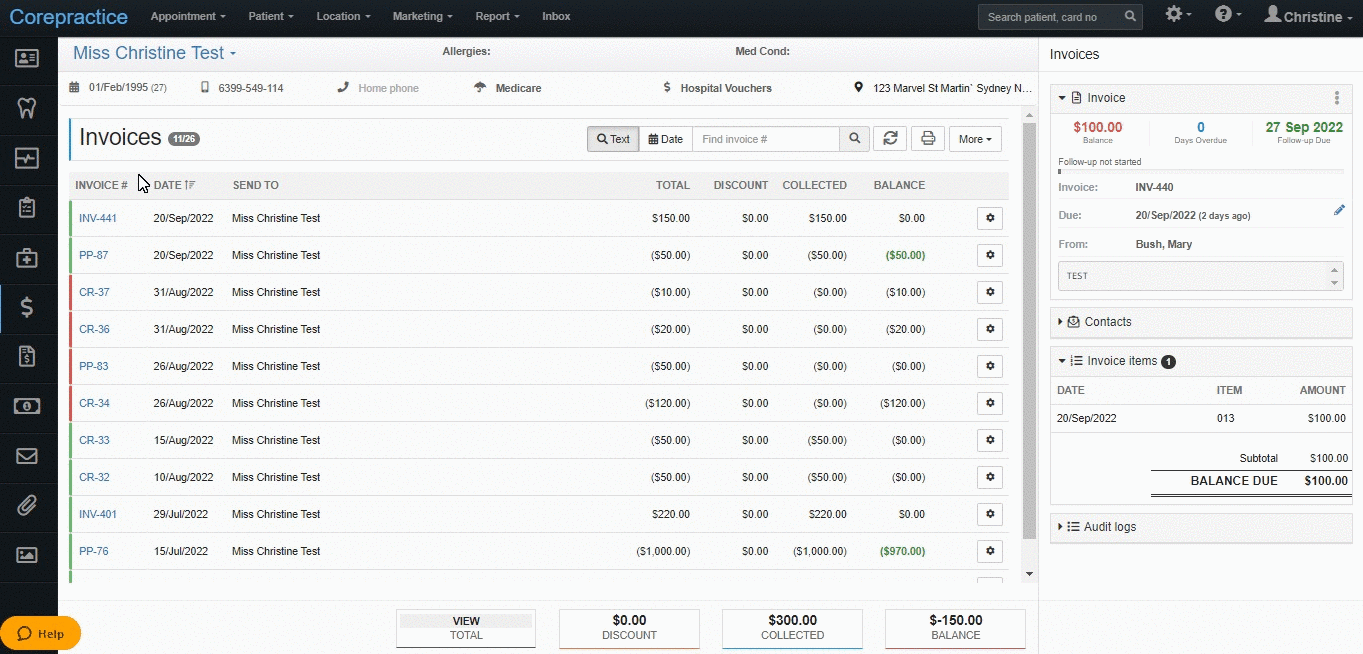Open invoice PP-87 link

pos(94,255)
